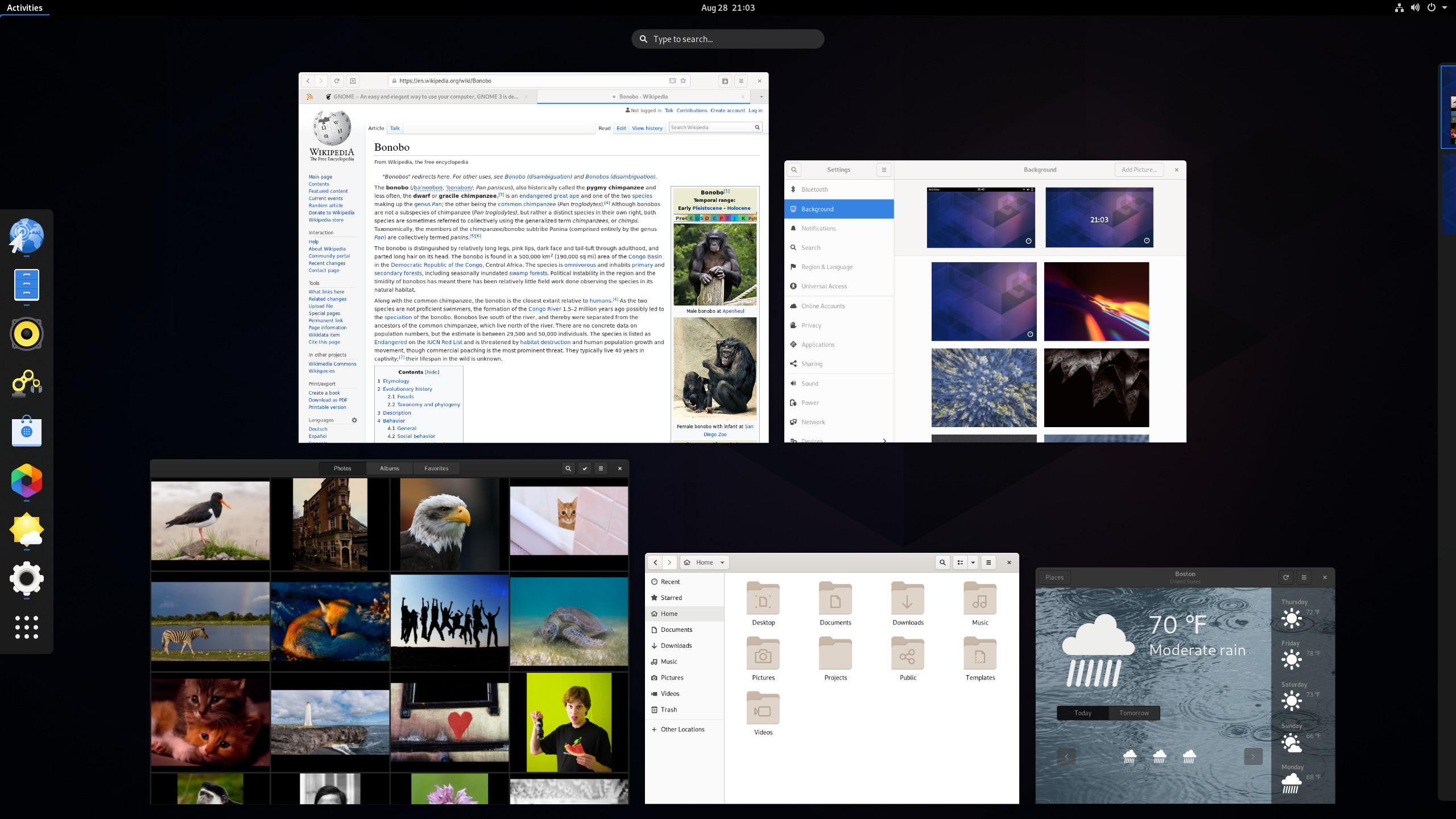Open Settings via the gear icon in dock
1456x819 pixels.
26,579
